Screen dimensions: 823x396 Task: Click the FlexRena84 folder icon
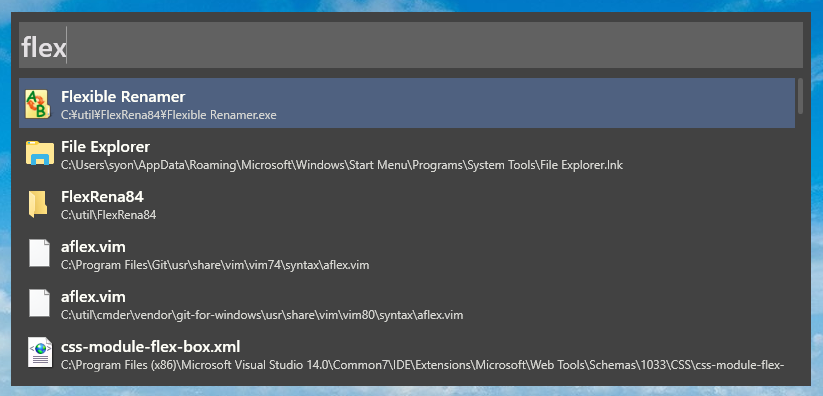pyautogui.click(x=38, y=204)
